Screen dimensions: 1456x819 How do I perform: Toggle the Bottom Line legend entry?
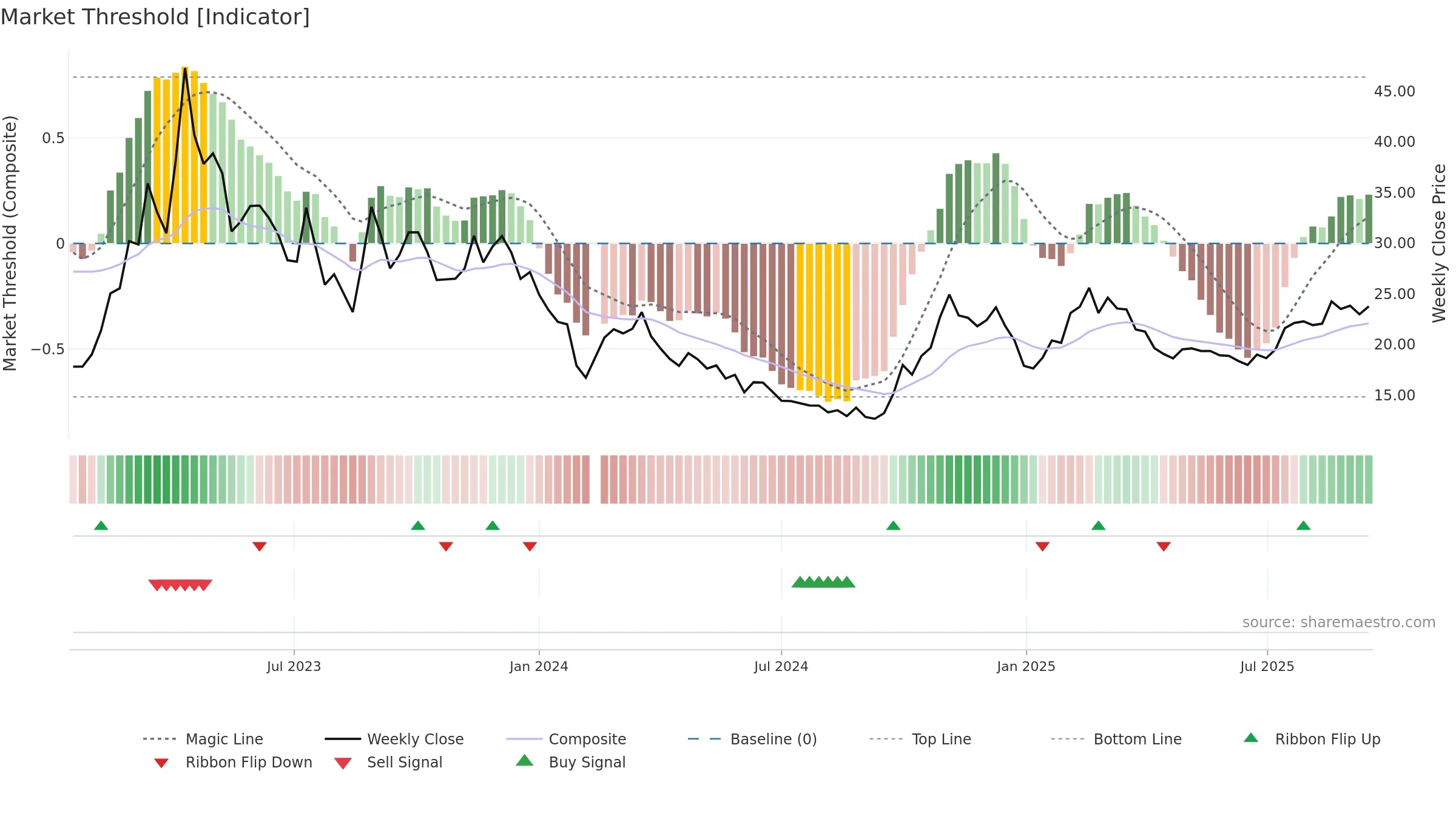pos(1116,739)
